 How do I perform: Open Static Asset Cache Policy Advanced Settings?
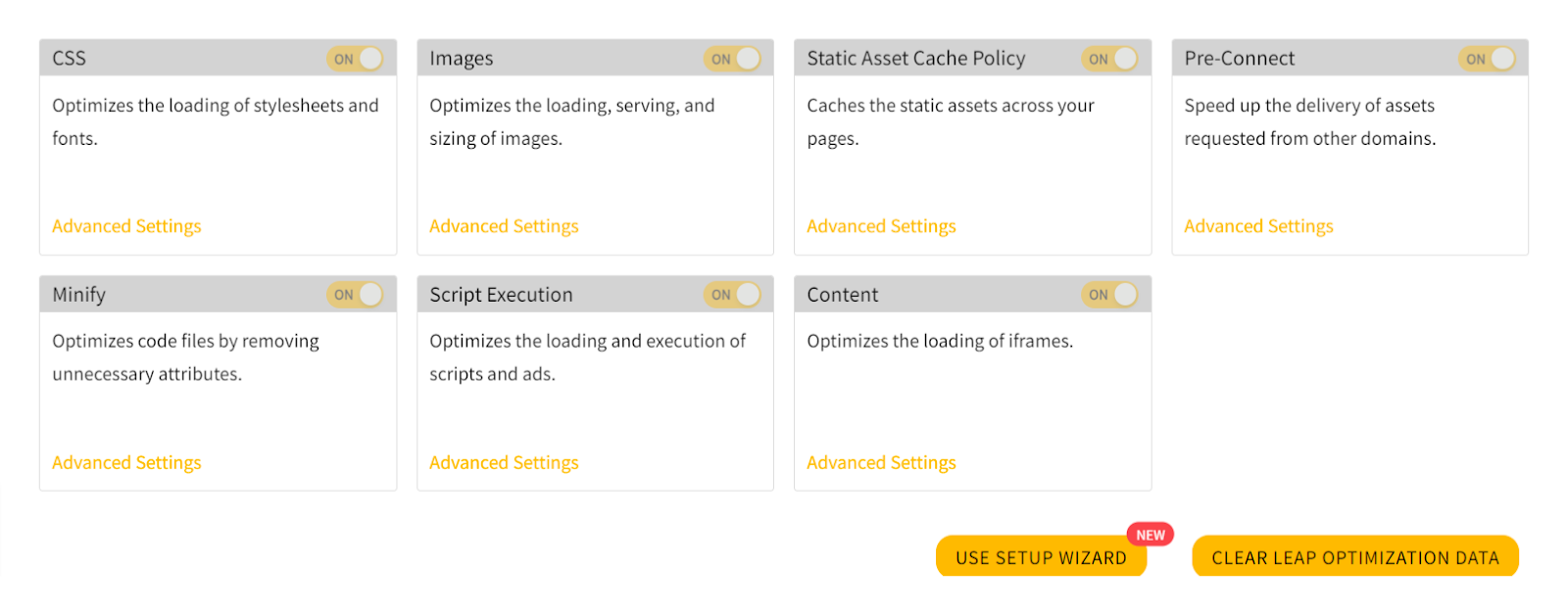(x=881, y=226)
